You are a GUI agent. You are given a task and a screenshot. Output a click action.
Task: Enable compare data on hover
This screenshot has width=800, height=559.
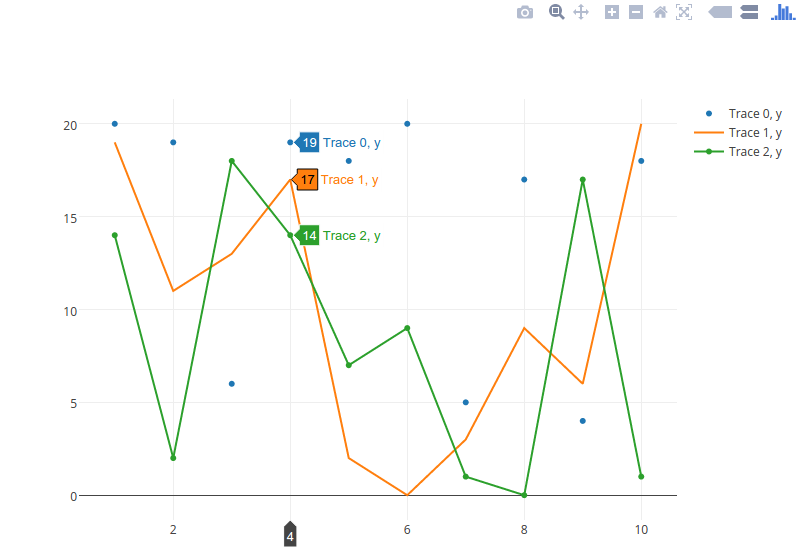click(x=750, y=12)
